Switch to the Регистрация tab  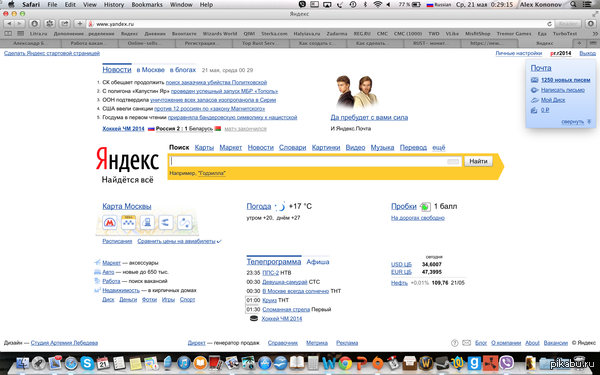point(203,43)
